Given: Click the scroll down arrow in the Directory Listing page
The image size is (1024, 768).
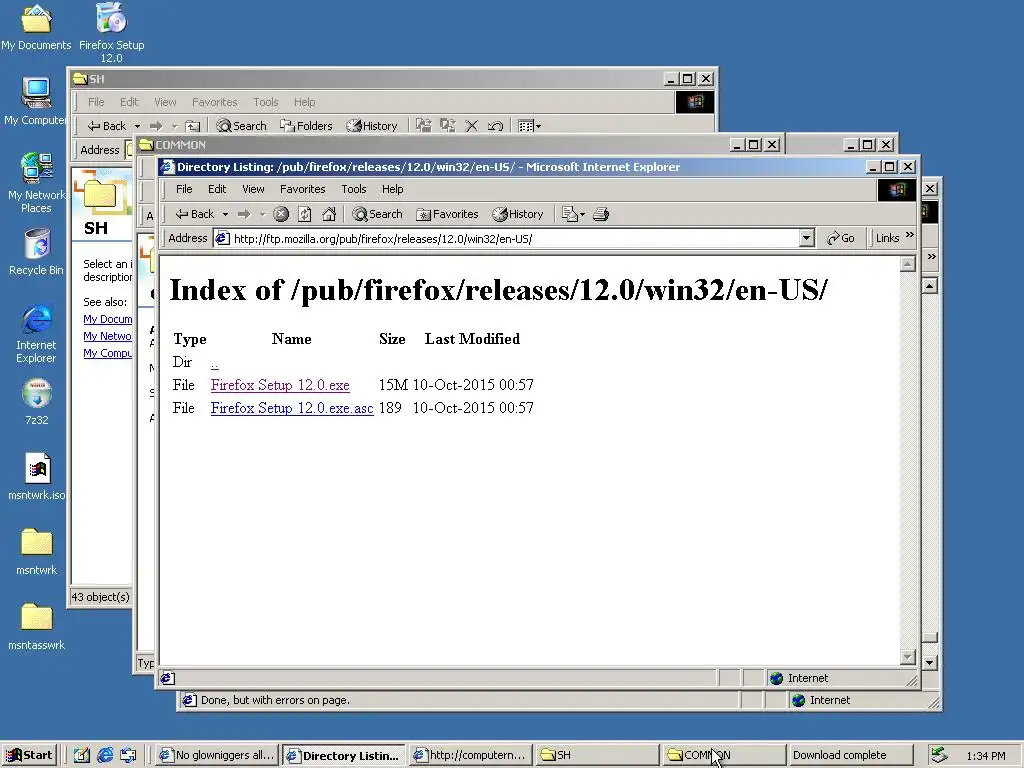Looking at the screenshot, I should tap(908, 657).
